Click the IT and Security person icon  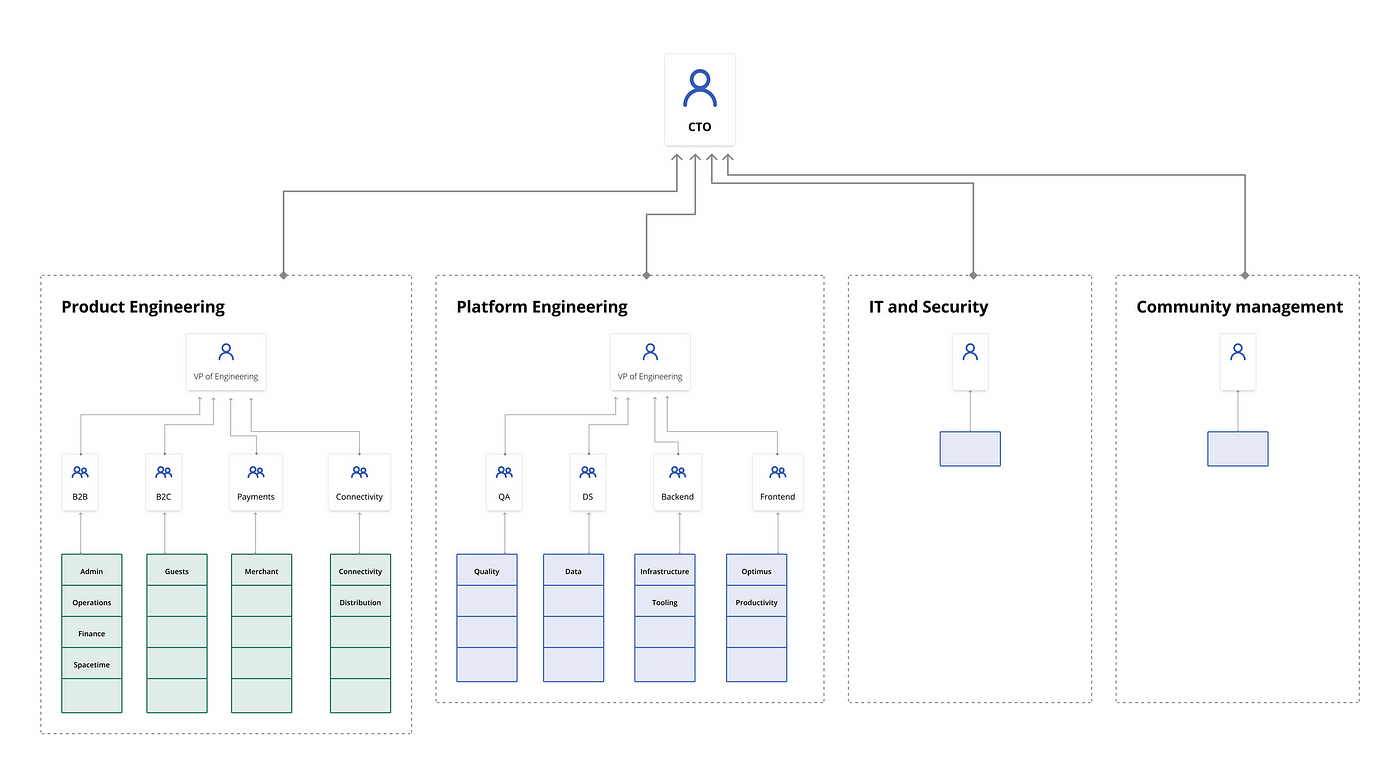[x=970, y=352]
